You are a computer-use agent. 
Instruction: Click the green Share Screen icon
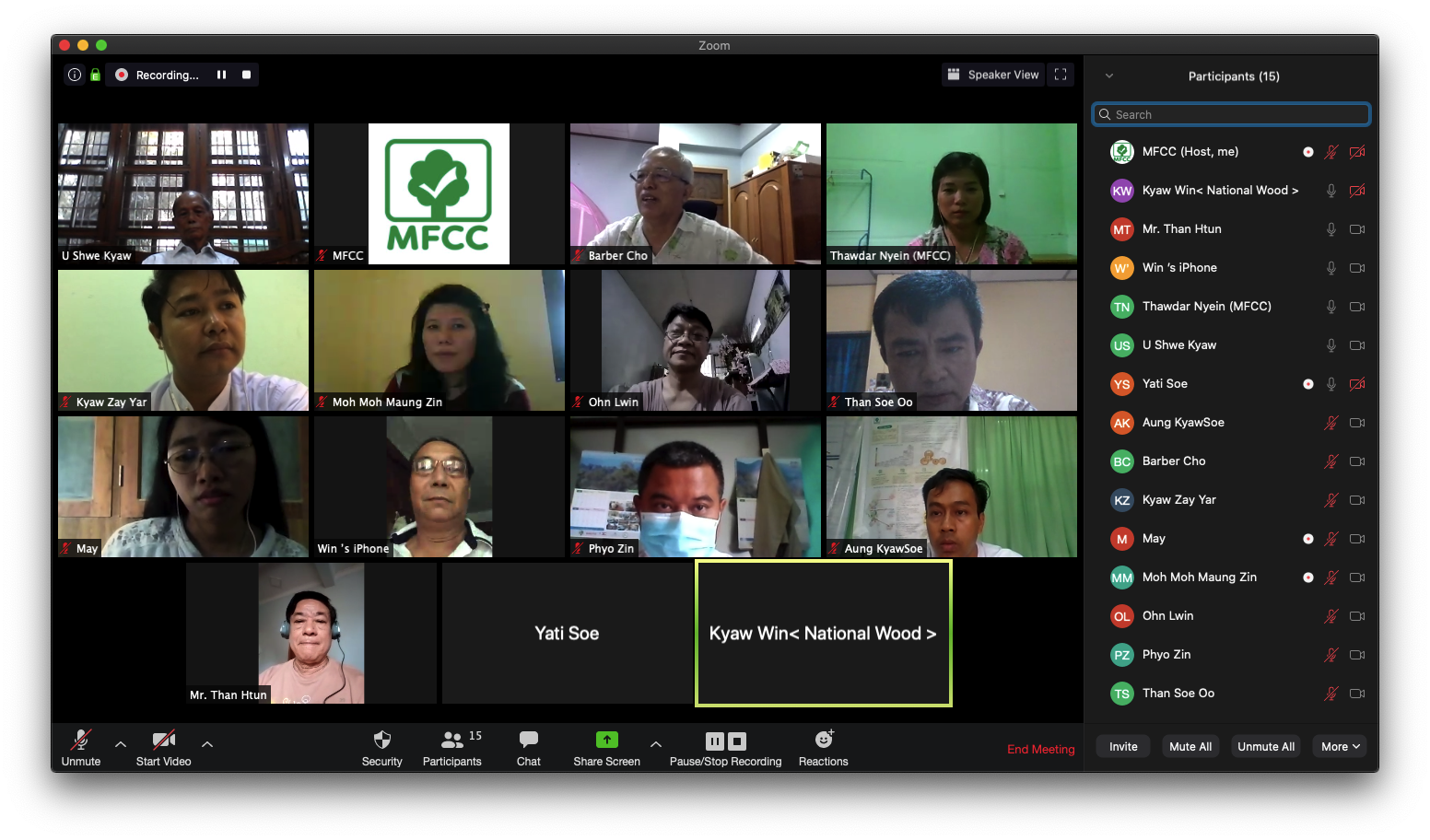click(606, 740)
